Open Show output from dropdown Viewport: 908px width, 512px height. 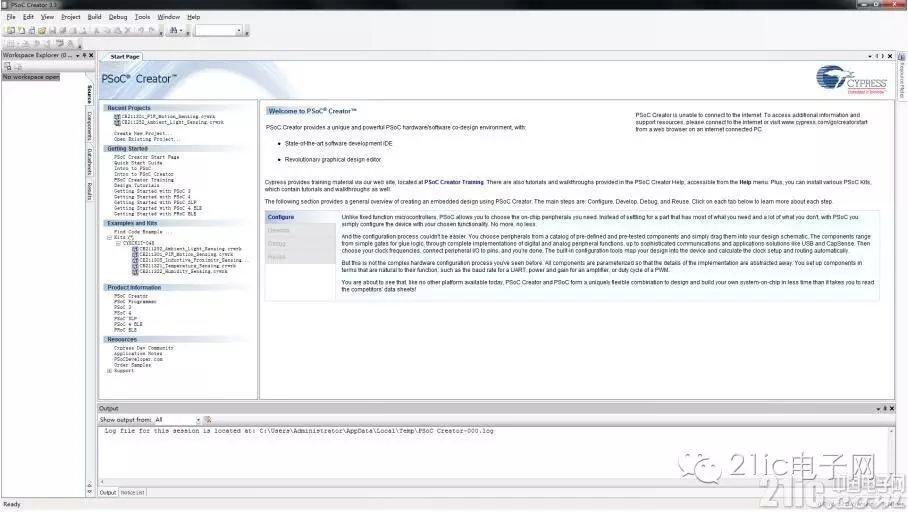[197, 420]
